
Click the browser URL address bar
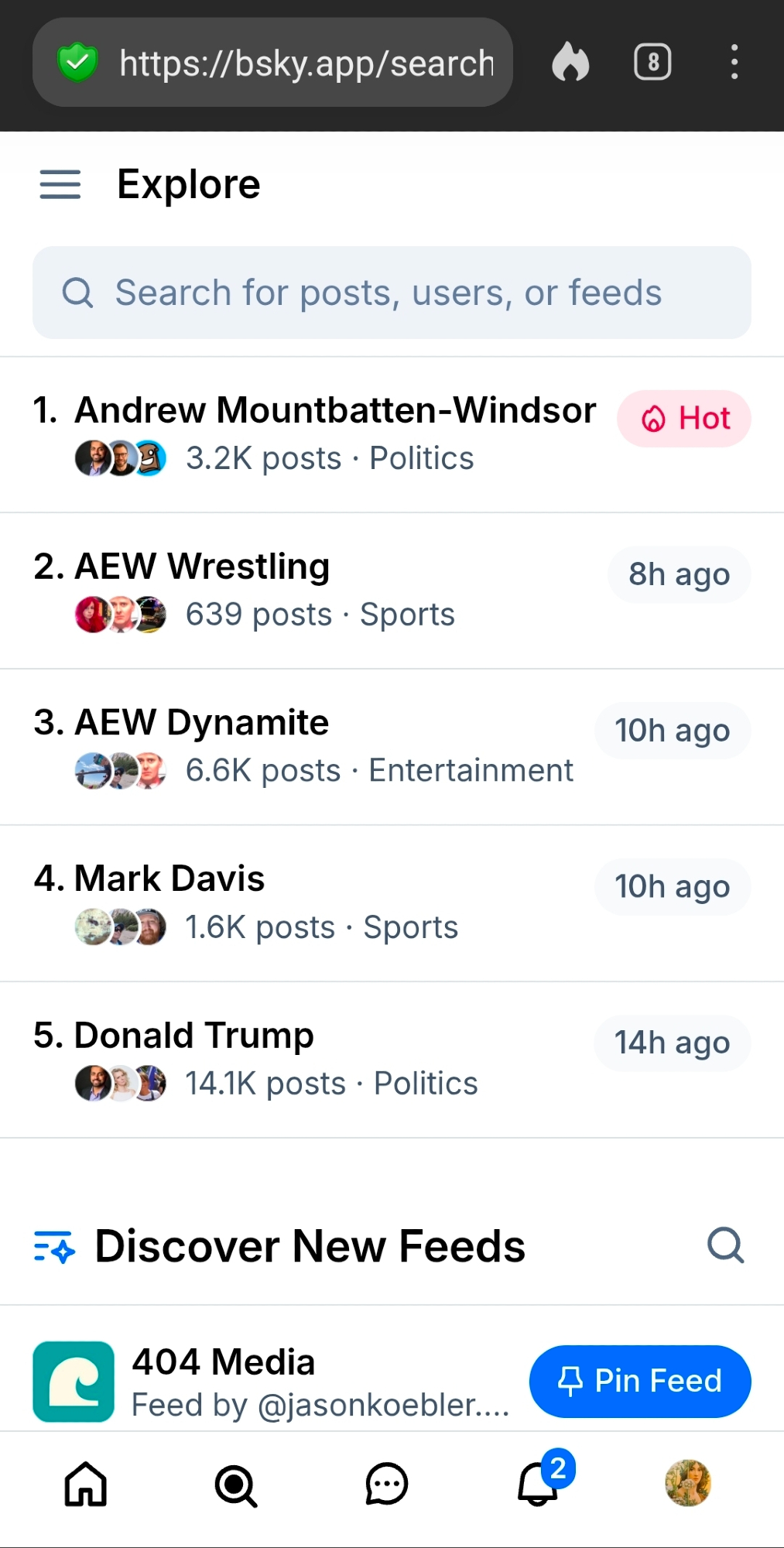(x=306, y=63)
